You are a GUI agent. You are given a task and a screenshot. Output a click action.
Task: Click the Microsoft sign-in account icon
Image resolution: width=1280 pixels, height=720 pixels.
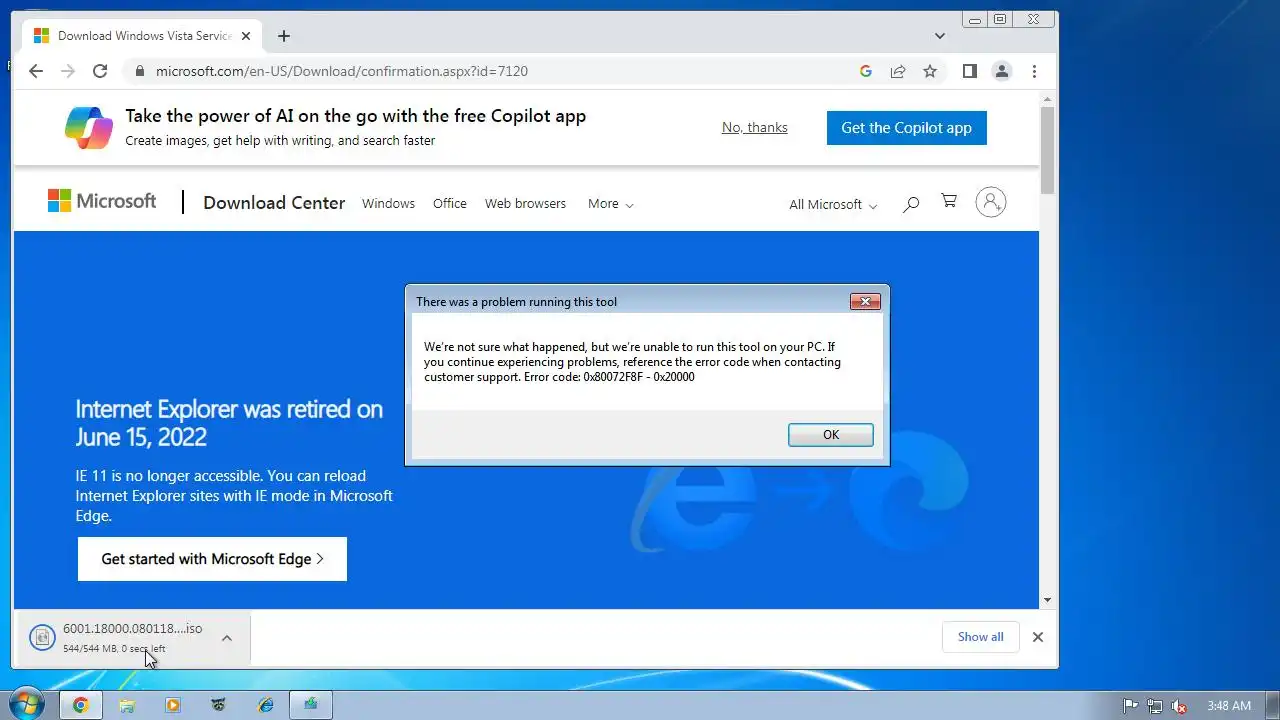(x=991, y=202)
